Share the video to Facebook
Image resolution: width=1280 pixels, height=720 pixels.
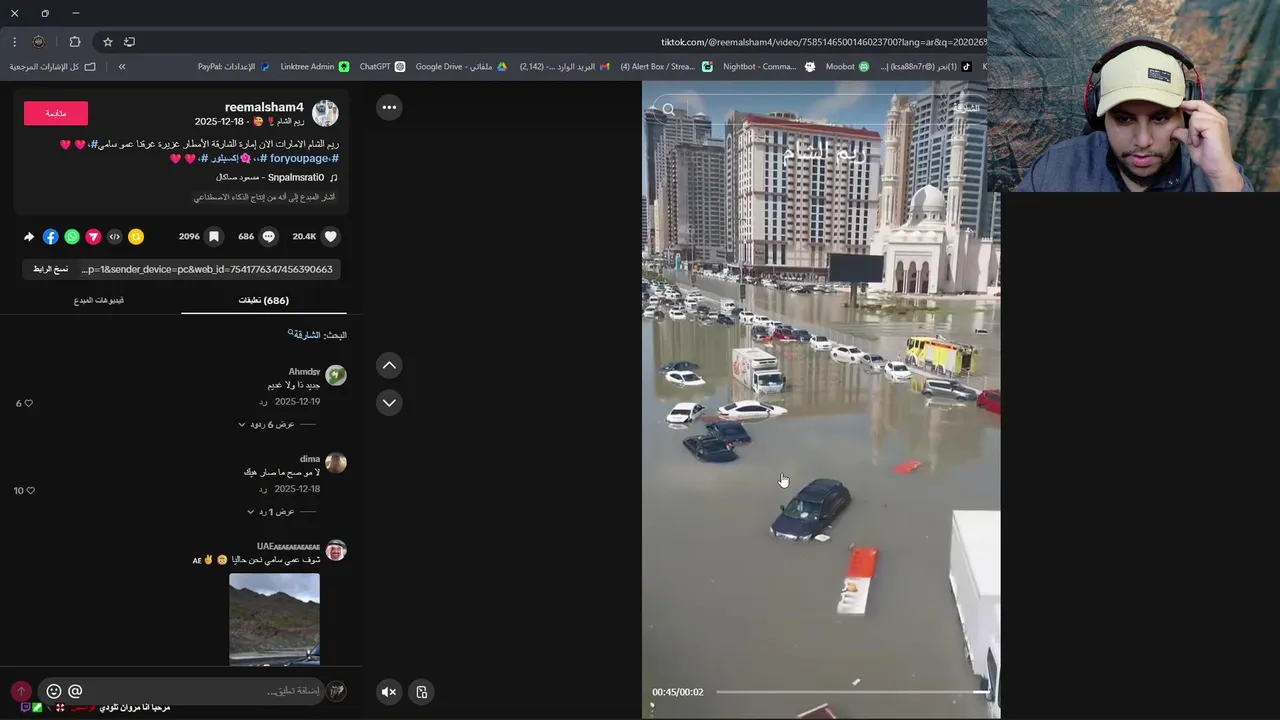pos(51,237)
